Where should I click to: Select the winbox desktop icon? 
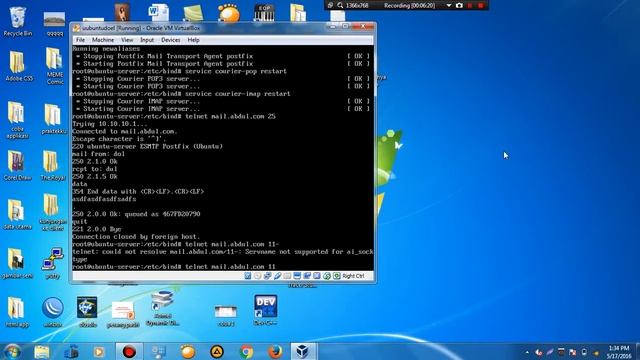pos(53,312)
